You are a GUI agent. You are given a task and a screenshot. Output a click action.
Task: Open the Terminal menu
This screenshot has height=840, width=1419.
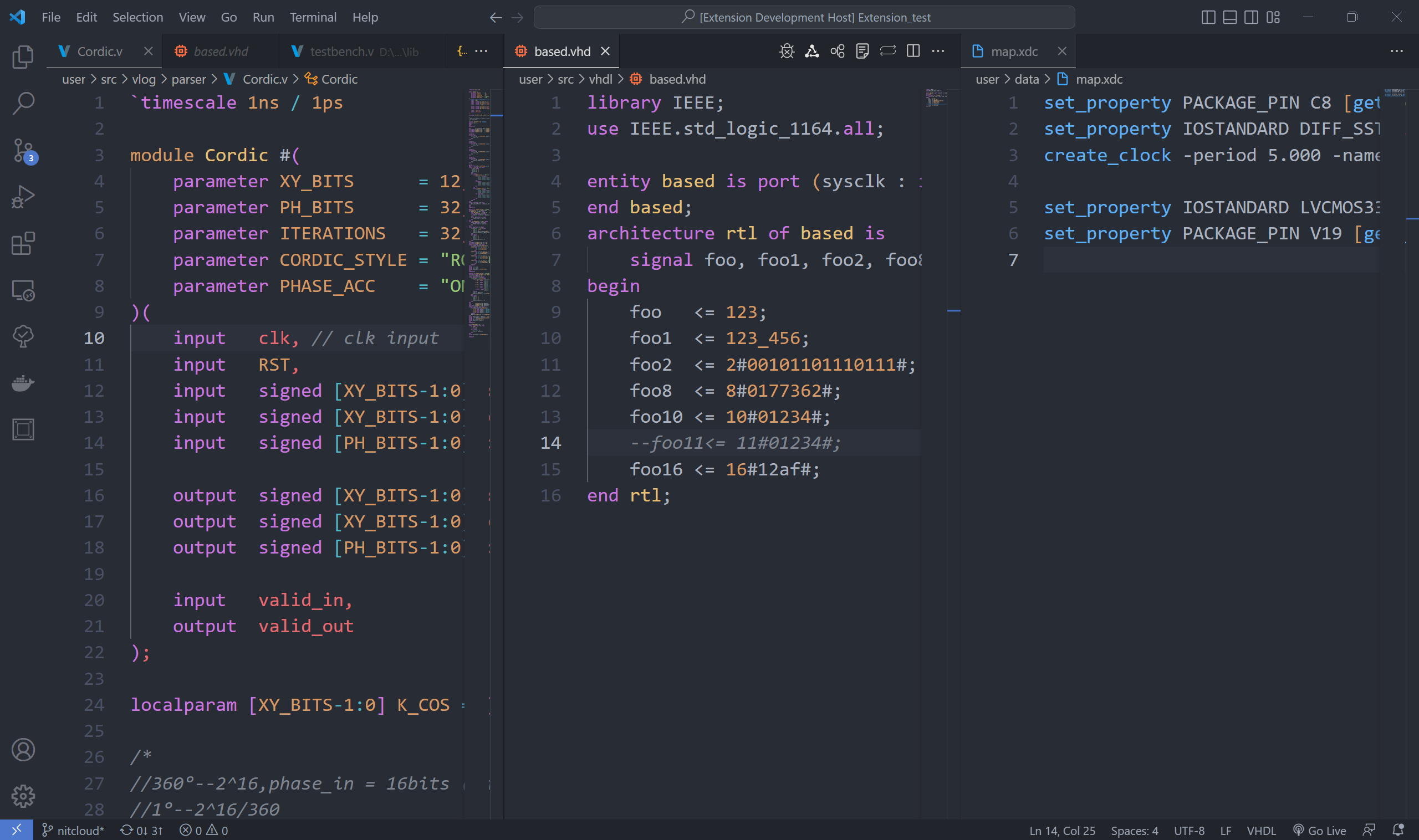[313, 17]
